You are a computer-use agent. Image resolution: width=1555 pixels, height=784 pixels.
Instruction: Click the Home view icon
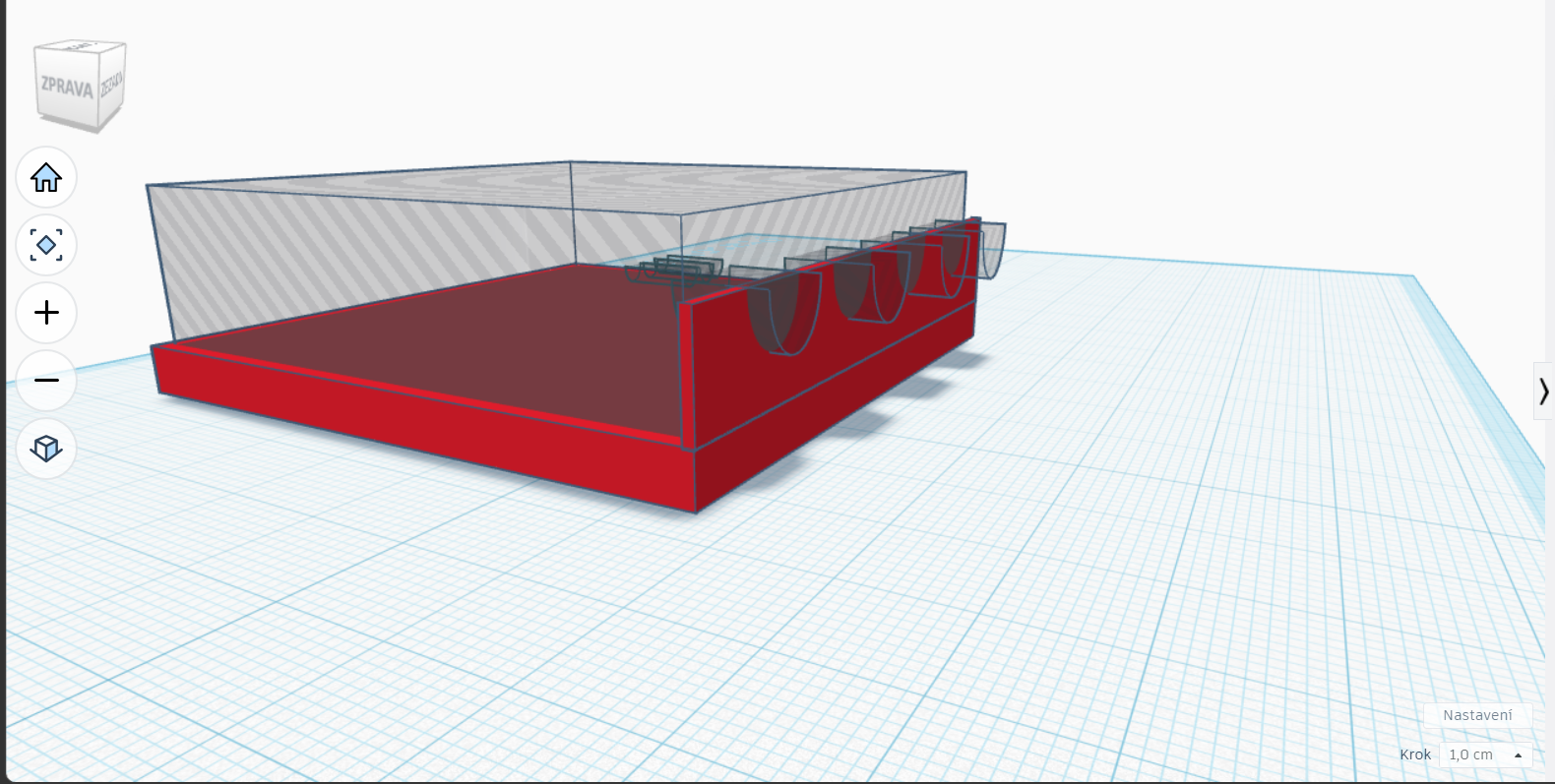coord(46,177)
